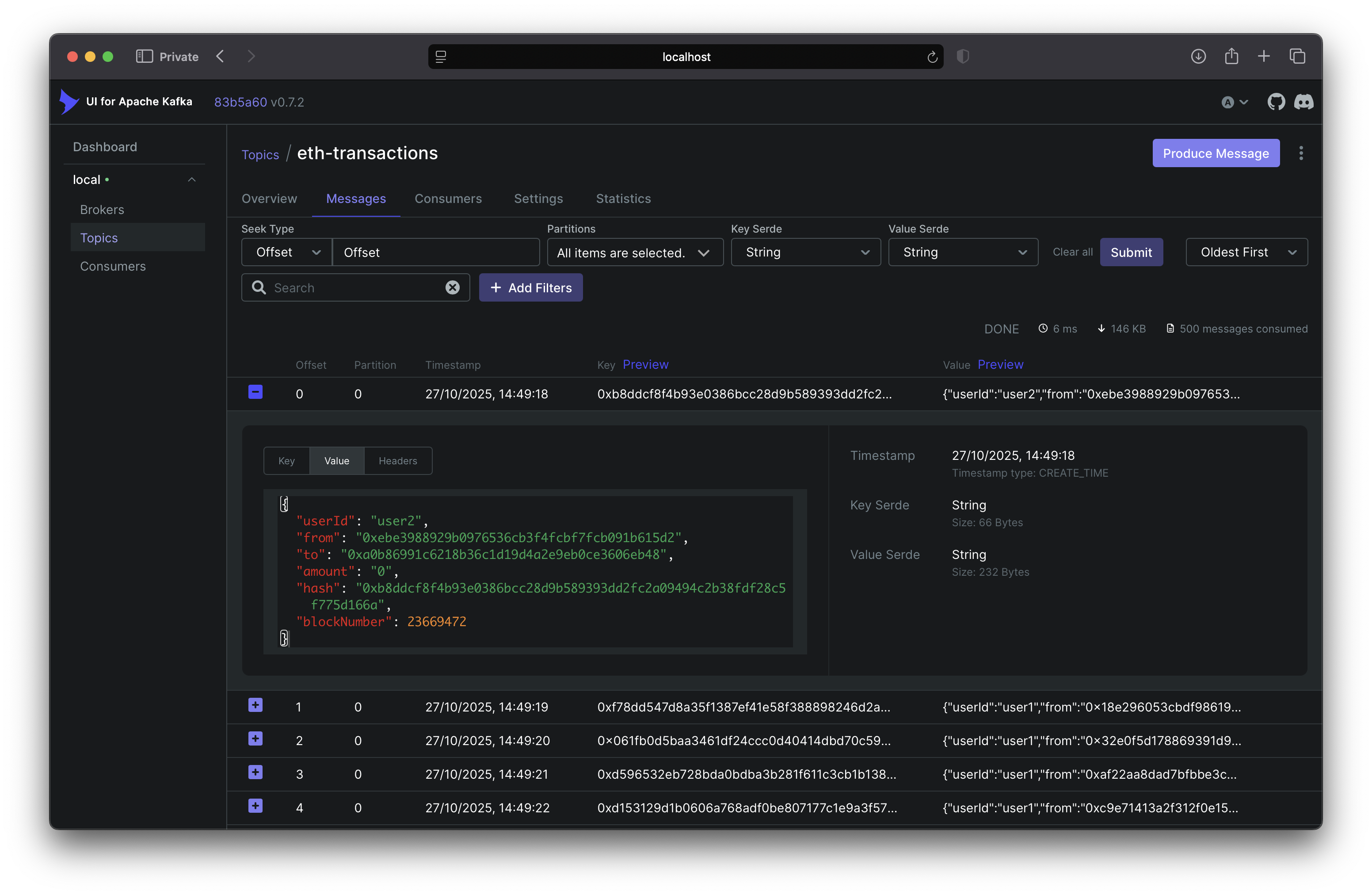Open the Oldest First sort dropdown

pos(1246,252)
